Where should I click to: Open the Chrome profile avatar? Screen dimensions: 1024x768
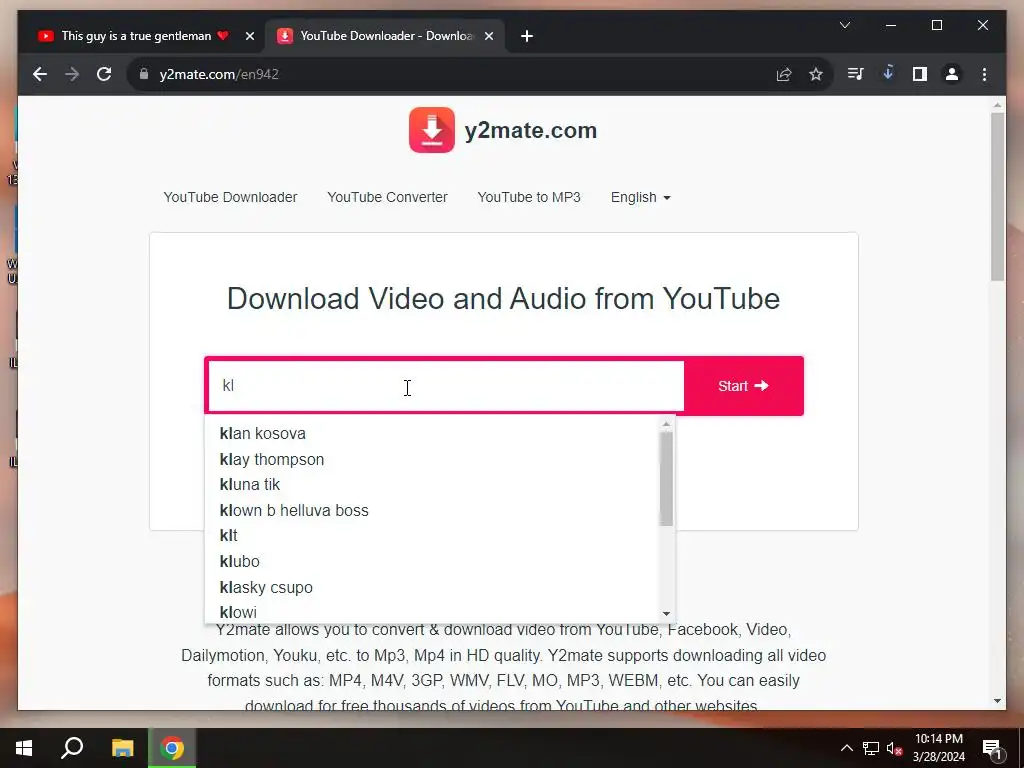[952, 74]
